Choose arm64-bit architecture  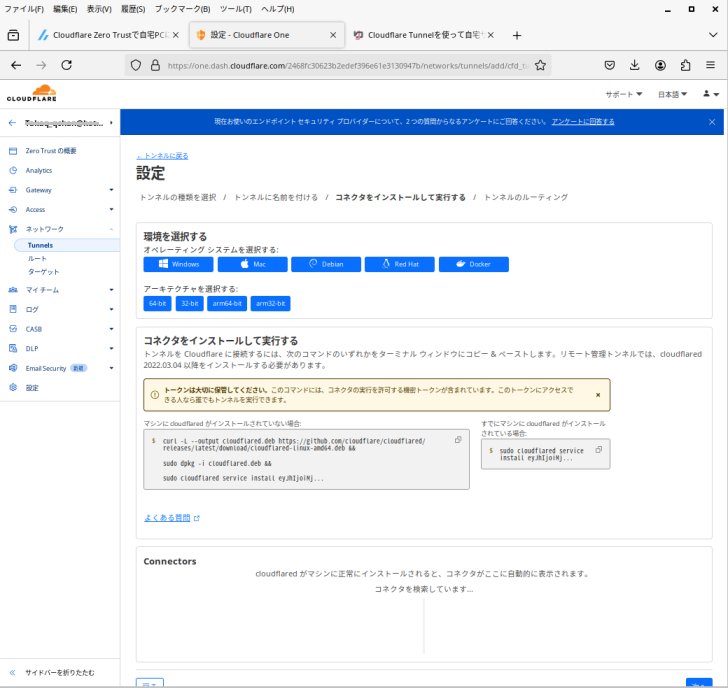pyautogui.click(x=227, y=304)
